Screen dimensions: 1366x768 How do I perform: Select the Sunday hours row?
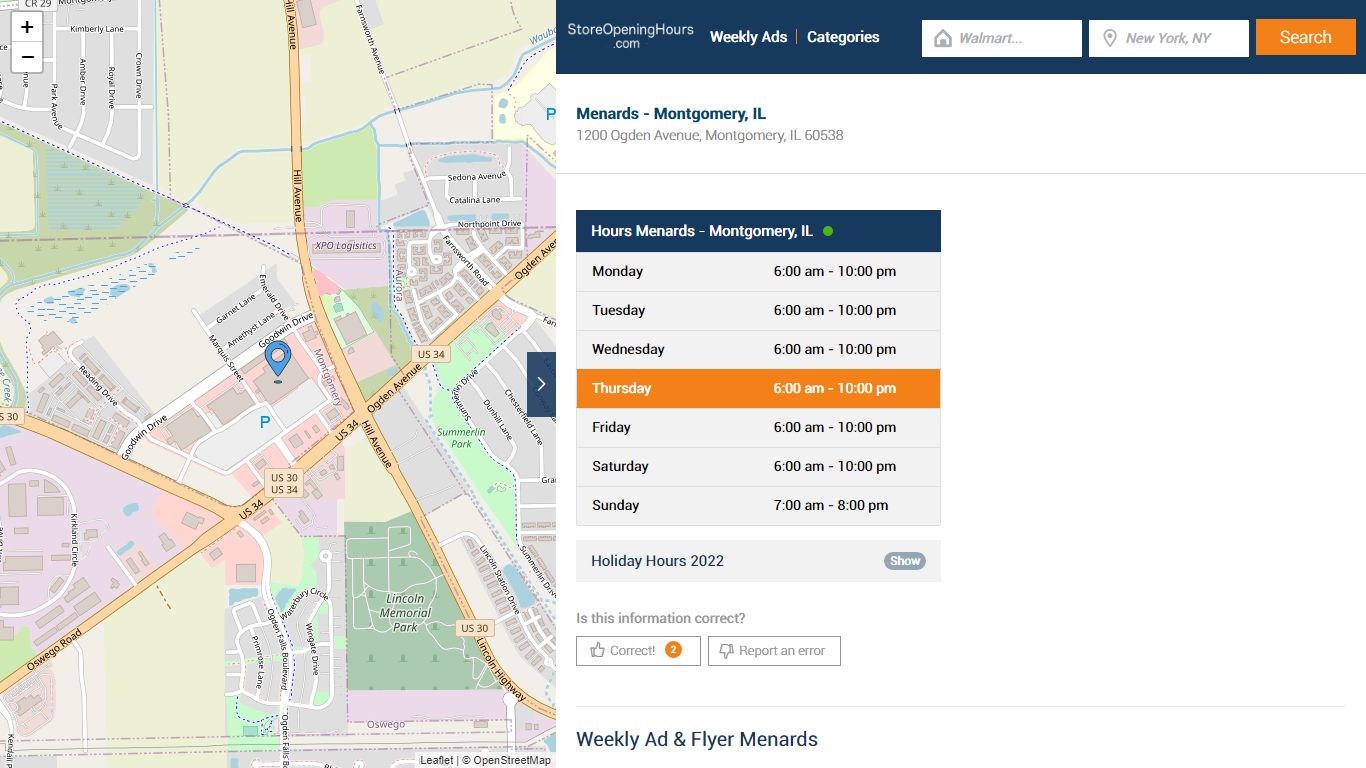coord(758,505)
